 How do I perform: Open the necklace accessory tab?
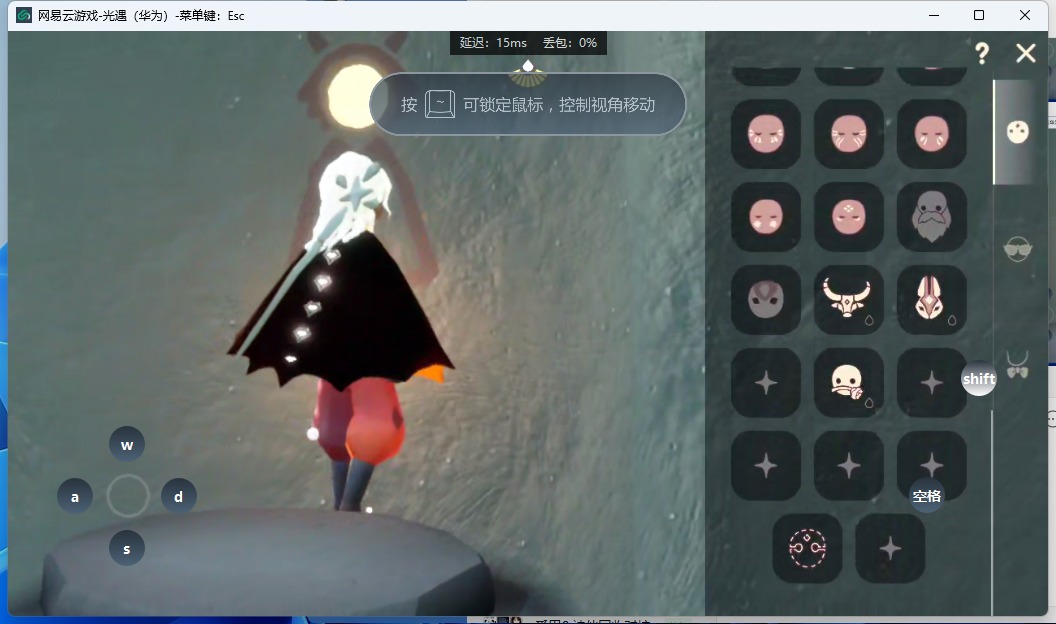pos(1018,364)
